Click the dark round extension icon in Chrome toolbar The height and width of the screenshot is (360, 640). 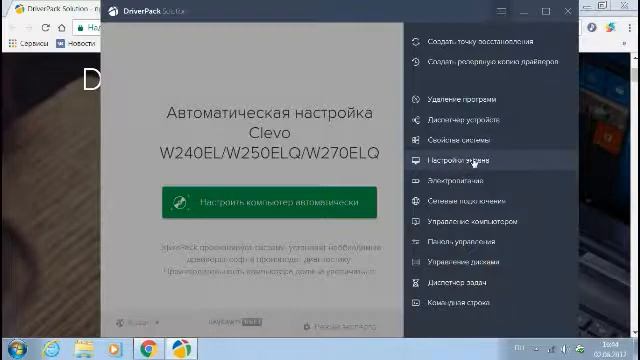[591, 28]
